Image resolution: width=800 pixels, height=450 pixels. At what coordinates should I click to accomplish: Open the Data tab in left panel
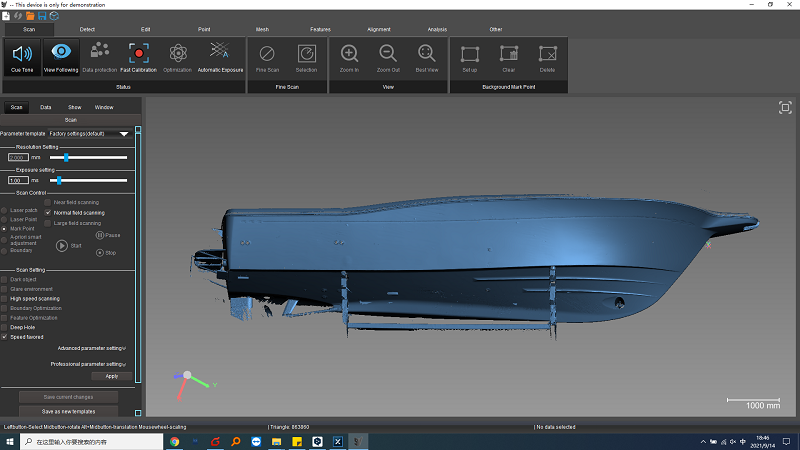pos(46,106)
